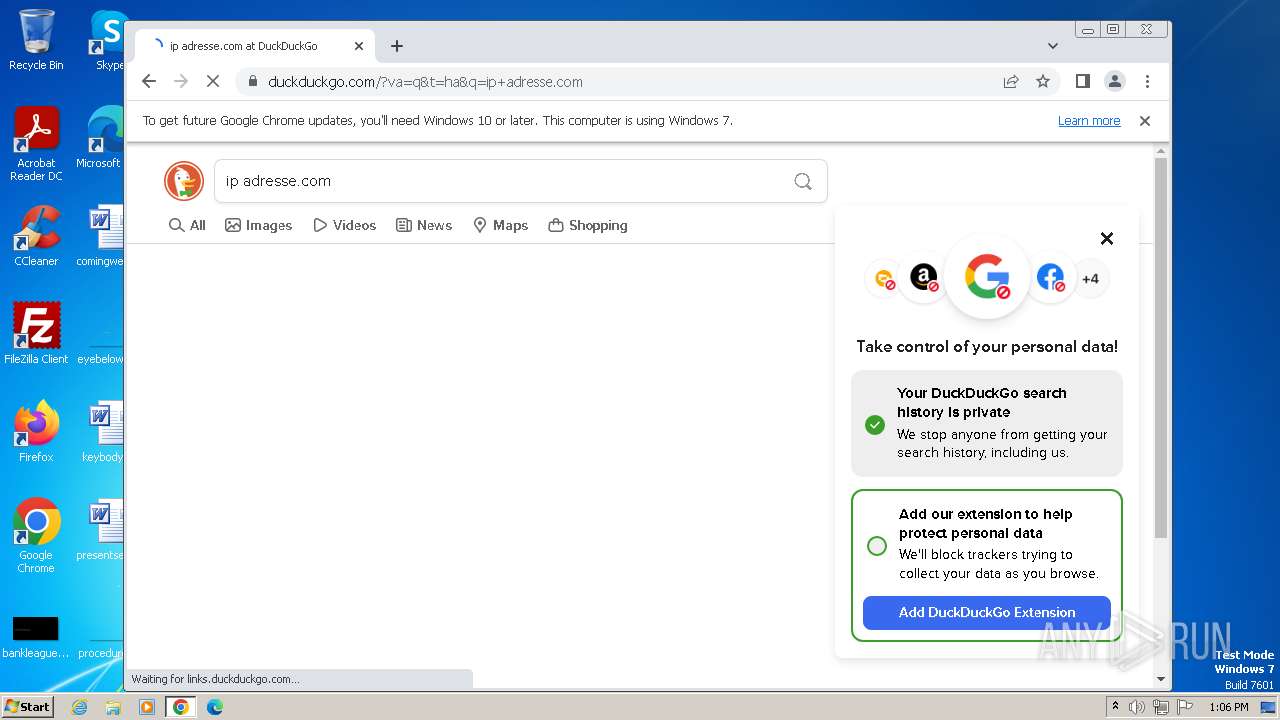Image resolution: width=1280 pixels, height=720 pixels.
Task: View site info padlock icon
Action: (x=252, y=82)
